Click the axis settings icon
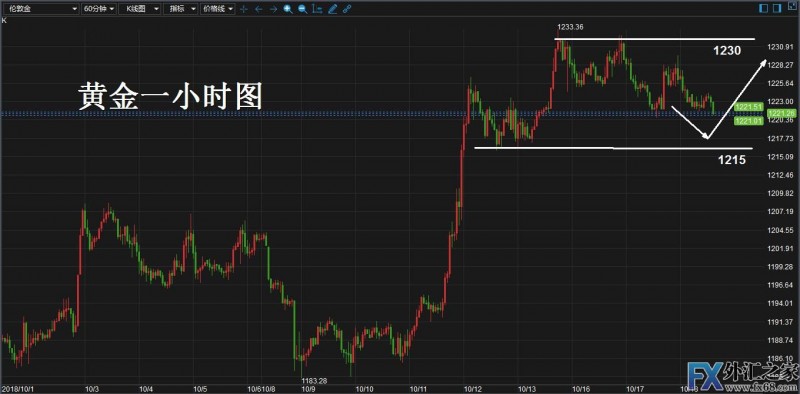The image size is (800, 394). tap(317, 9)
